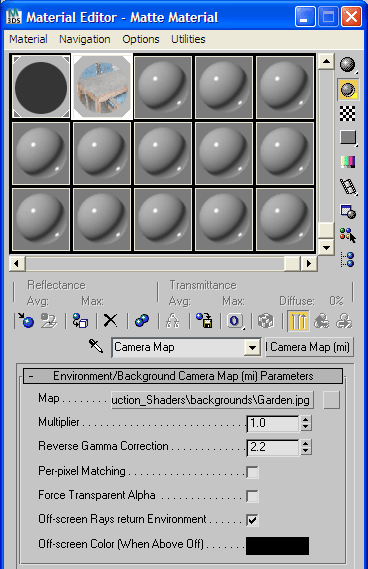368x569 pixels.
Task: Click the Garden.jpg map button
Action: click(x=212, y=400)
